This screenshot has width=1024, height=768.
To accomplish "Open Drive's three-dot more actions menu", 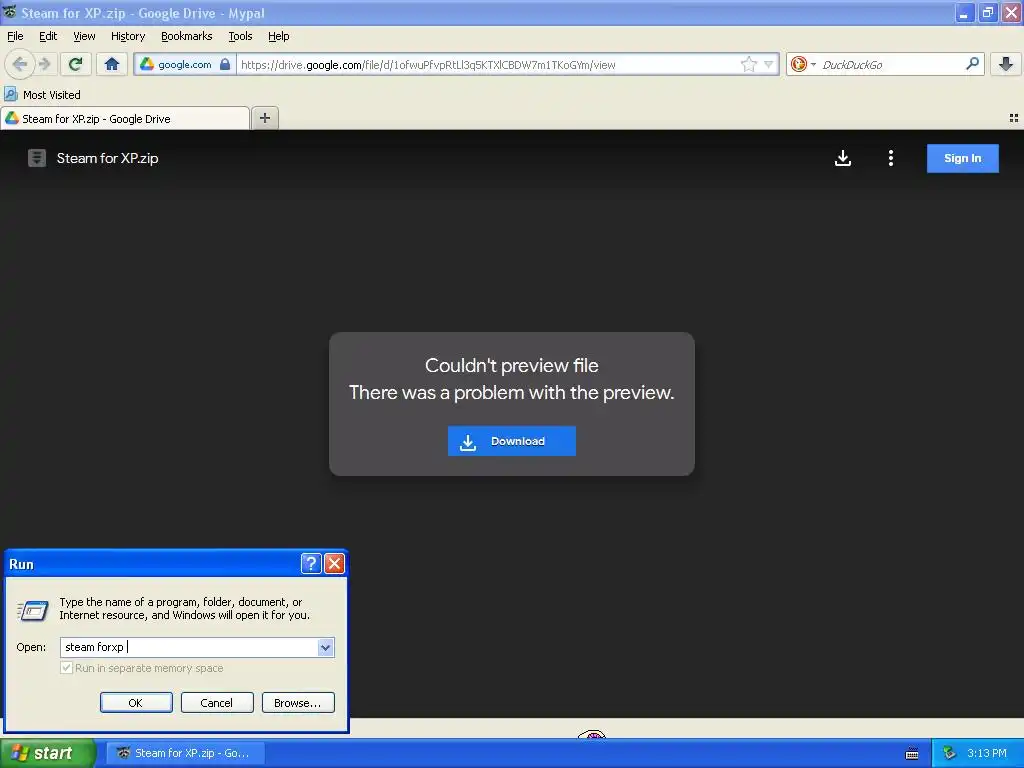I will (891, 158).
